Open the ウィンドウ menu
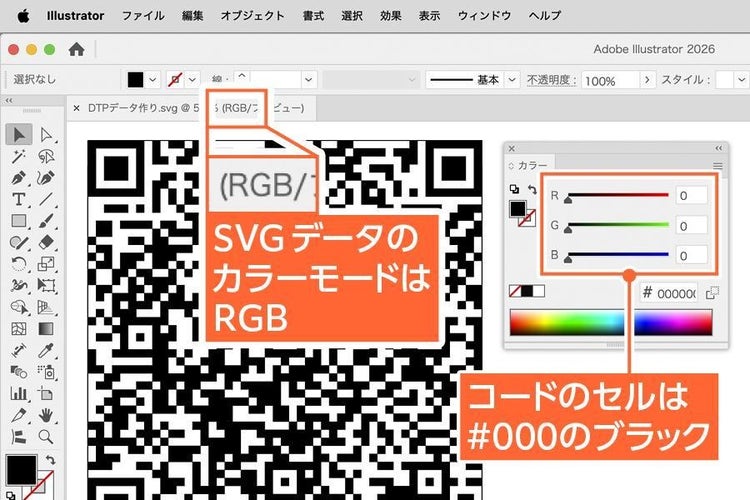Image resolution: width=750 pixels, height=500 pixels. pyautogui.click(x=485, y=15)
